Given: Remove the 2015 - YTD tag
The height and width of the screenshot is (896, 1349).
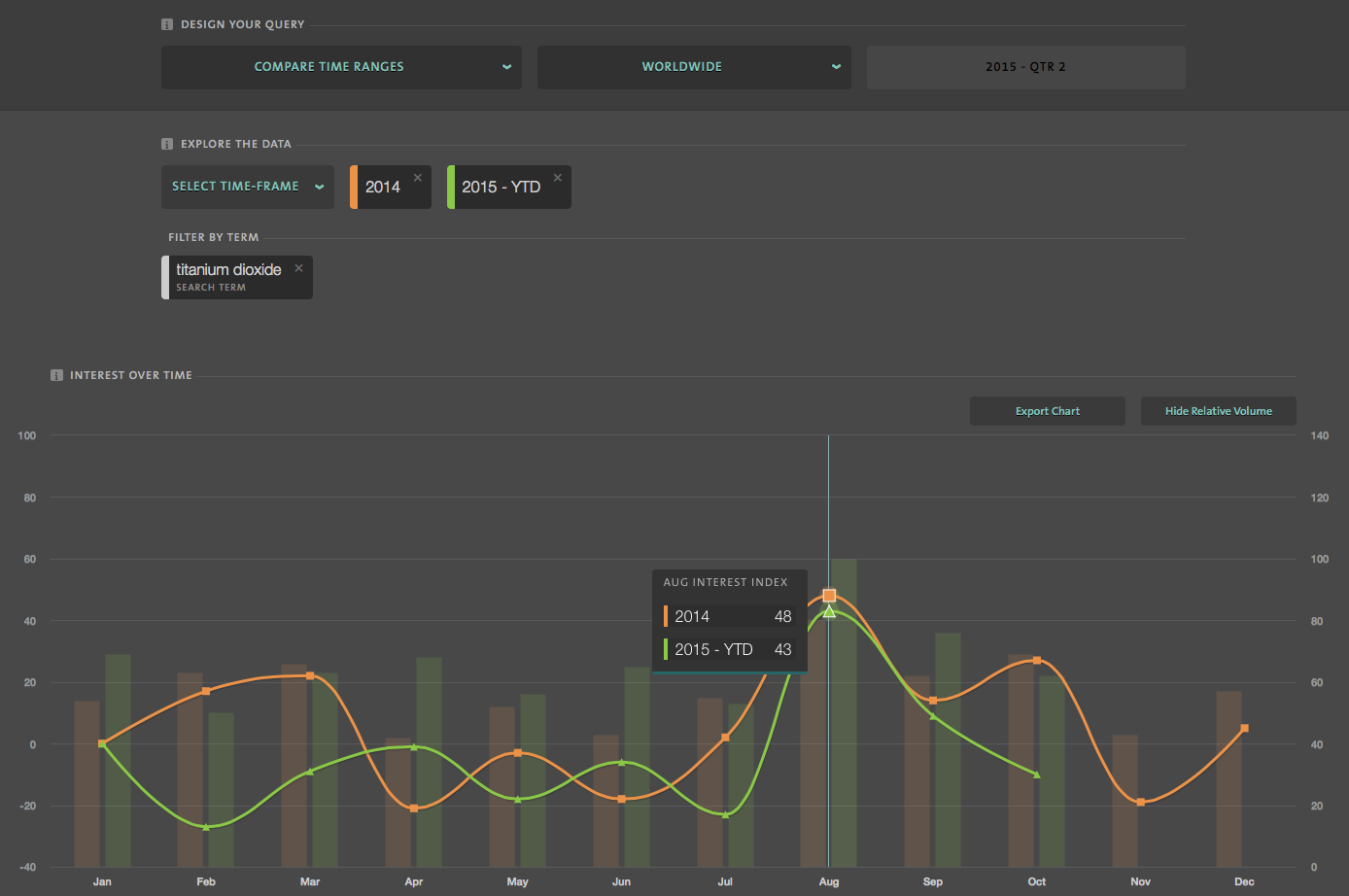Looking at the screenshot, I should (x=558, y=178).
